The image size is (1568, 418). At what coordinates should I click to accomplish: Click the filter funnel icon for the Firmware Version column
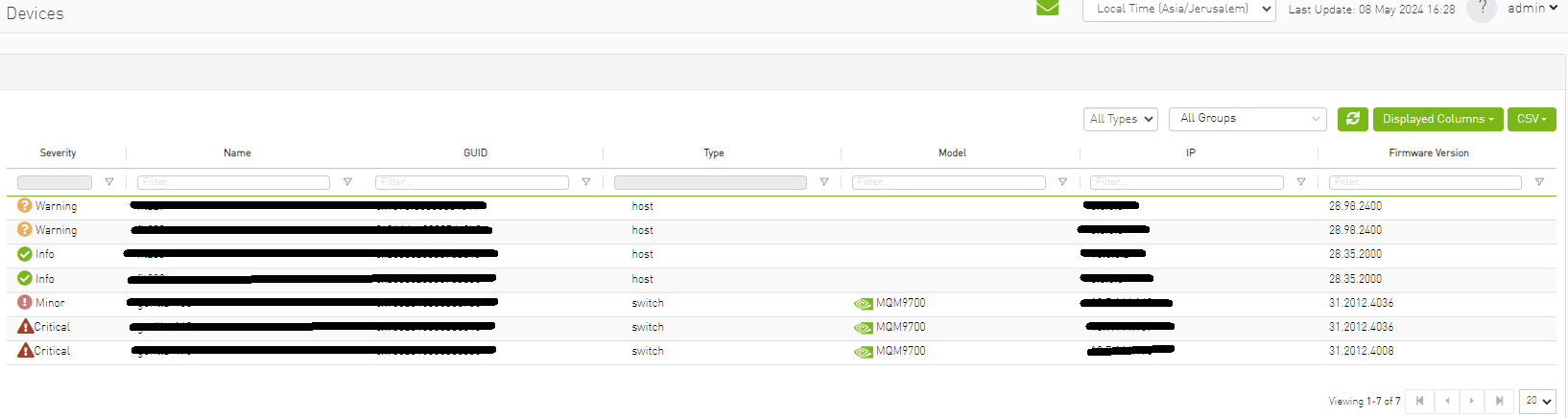click(x=1539, y=182)
